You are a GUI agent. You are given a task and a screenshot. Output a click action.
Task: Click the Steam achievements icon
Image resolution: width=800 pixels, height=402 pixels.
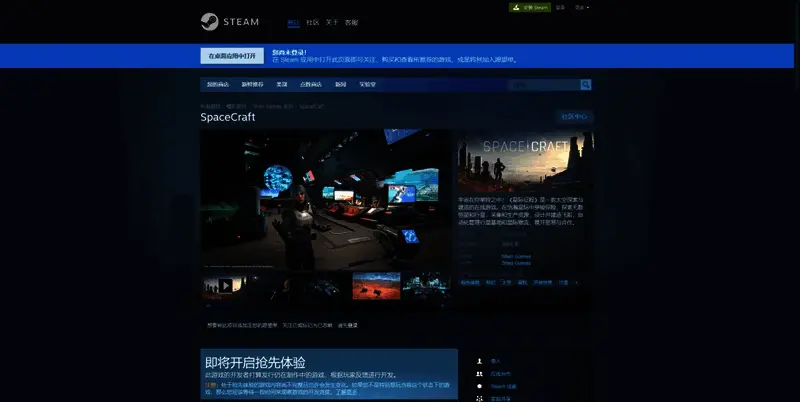[479, 387]
